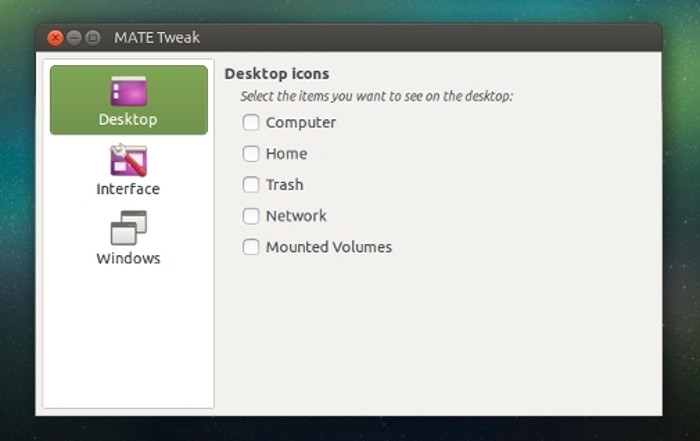
Task: Switch to the "Interface" section label
Action: [128, 189]
